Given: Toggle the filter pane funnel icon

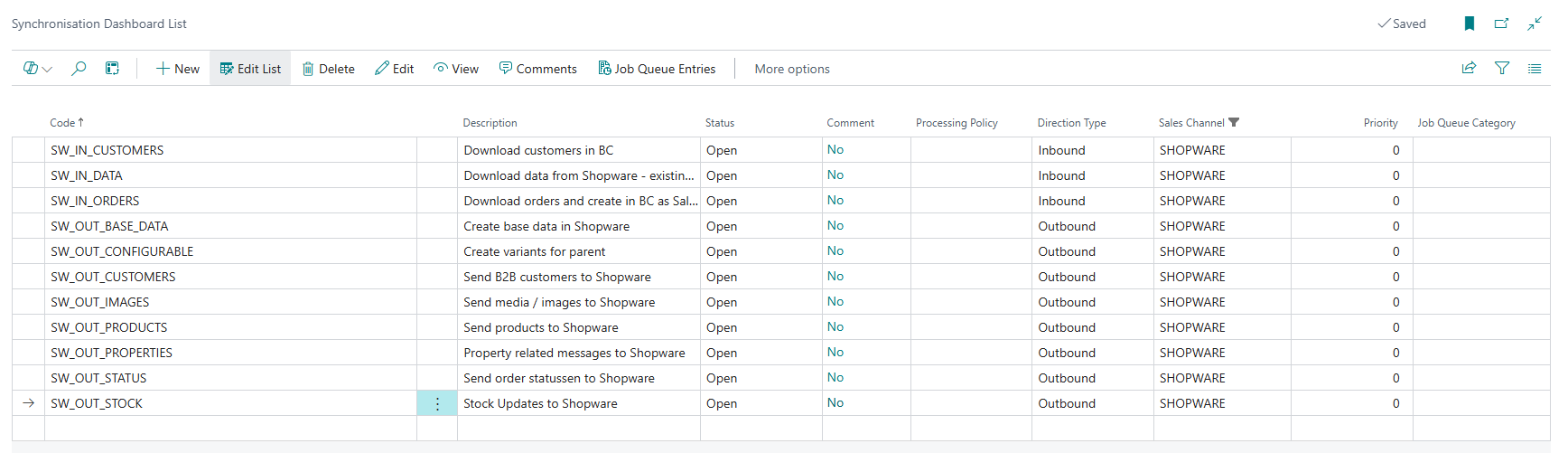Looking at the screenshot, I should pyautogui.click(x=1502, y=68).
